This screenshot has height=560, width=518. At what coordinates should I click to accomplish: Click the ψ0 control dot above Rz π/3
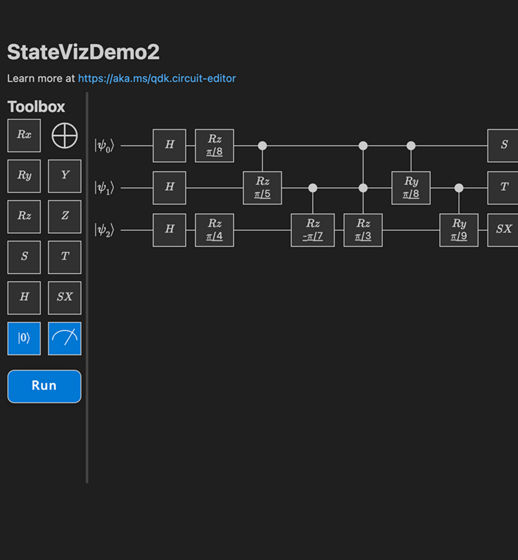(x=363, y=146)
